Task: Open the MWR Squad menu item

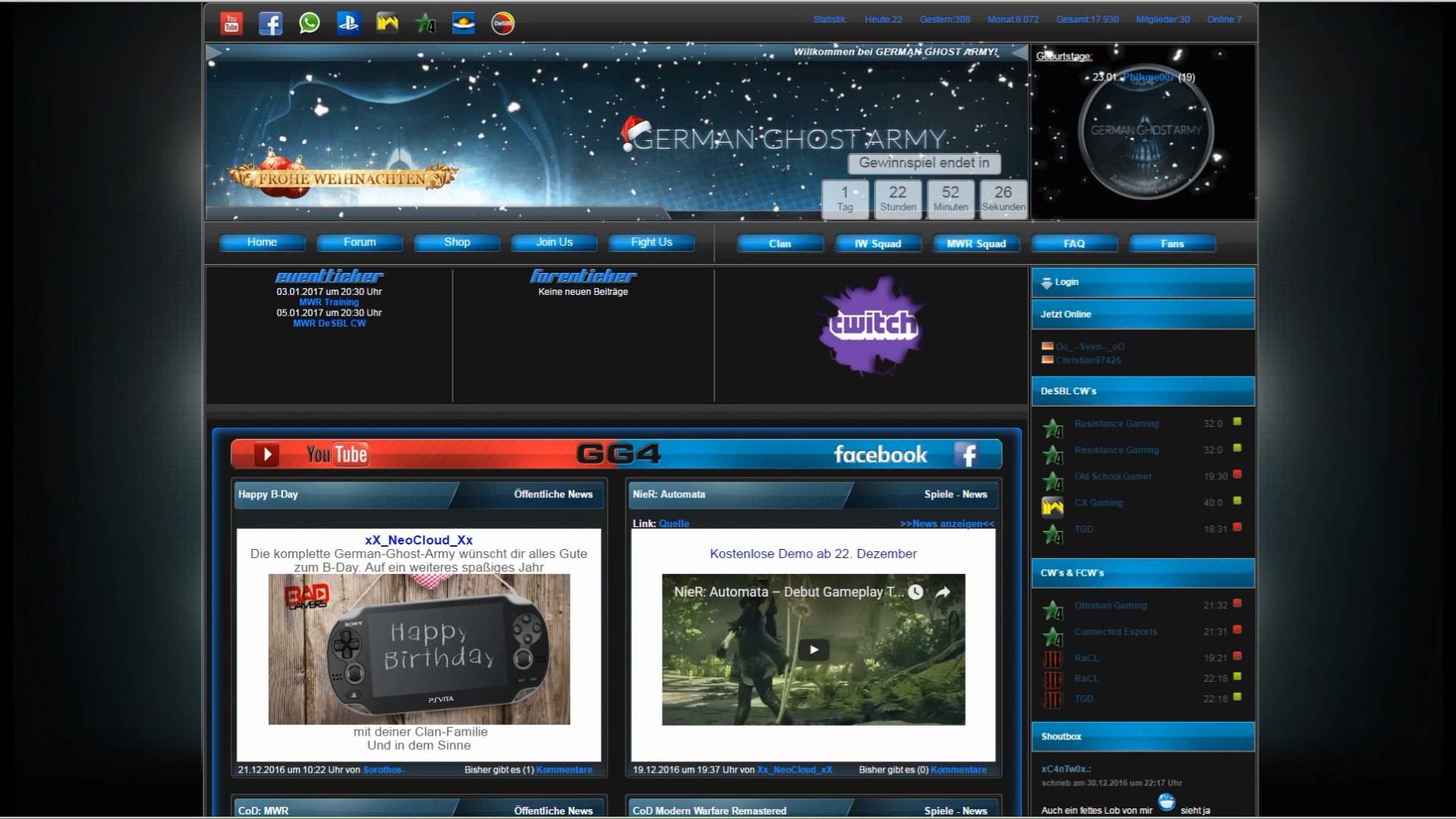Action: point(976,243)
